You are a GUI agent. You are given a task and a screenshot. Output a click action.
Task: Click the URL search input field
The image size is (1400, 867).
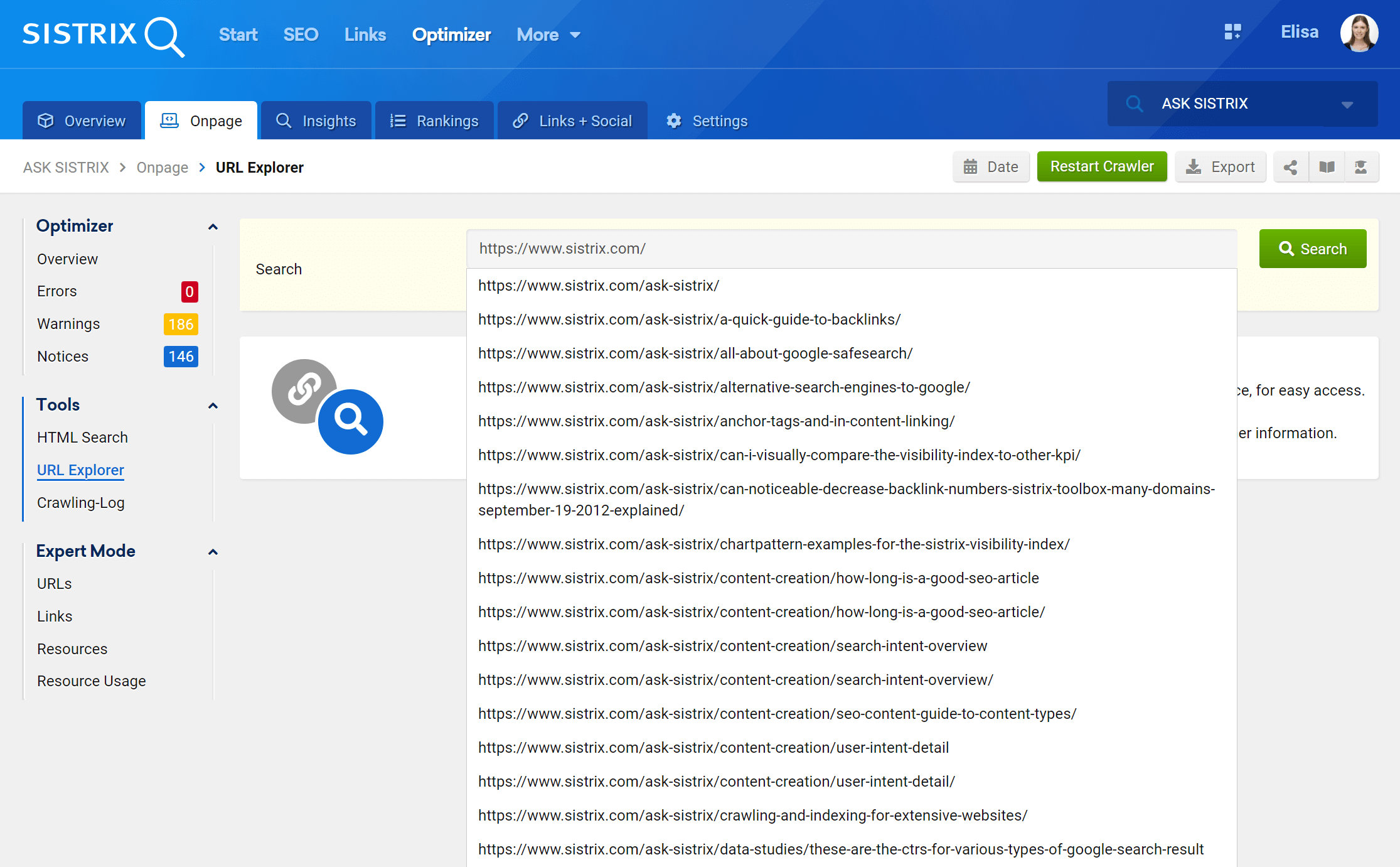pos(852,249)
